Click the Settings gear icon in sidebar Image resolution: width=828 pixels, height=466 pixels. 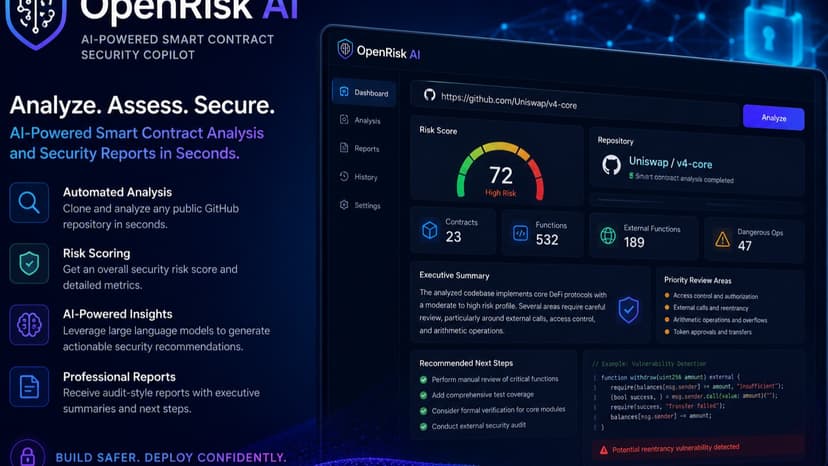(344, 204)
